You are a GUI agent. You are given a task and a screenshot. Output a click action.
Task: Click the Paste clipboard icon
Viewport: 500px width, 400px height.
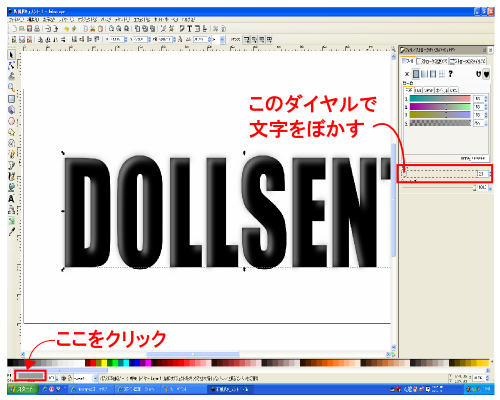click(100, 29)
